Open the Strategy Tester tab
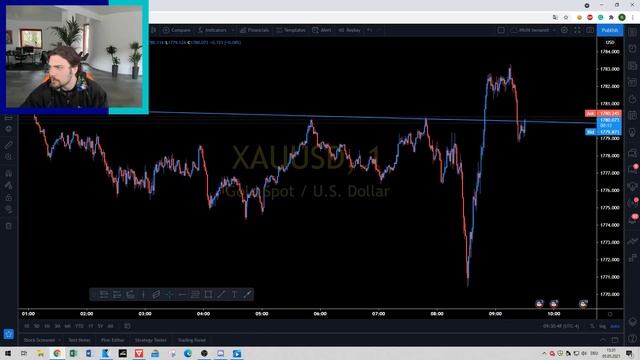Image resolution: width=640 pixels, height=360 pixels. (151, 340)
